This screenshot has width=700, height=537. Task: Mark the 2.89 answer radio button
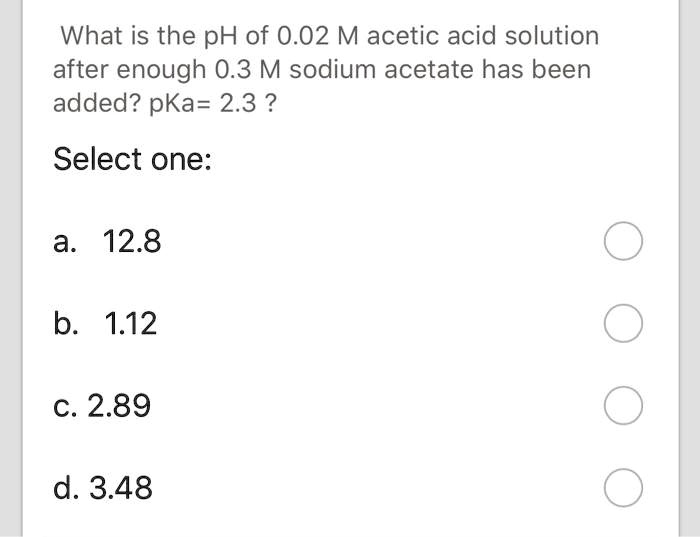coord(623,406)
